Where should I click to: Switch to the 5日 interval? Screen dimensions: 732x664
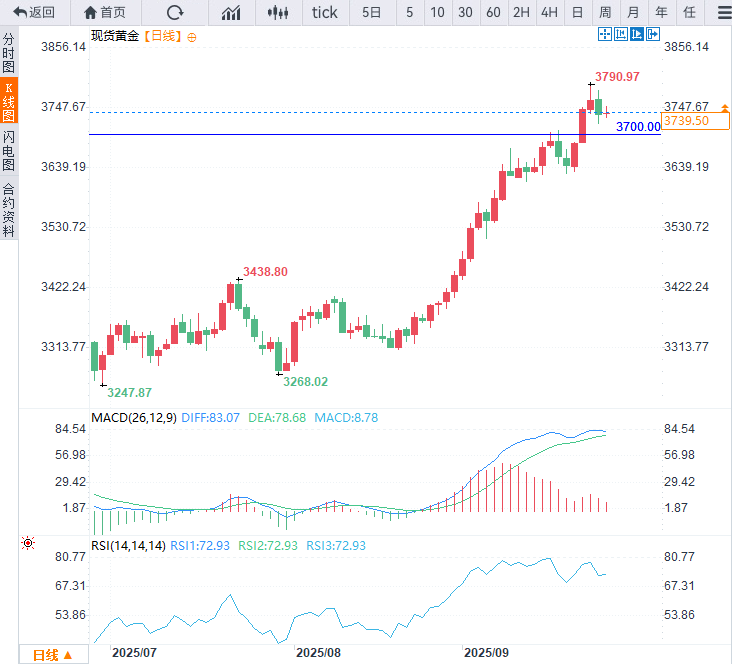372,12
